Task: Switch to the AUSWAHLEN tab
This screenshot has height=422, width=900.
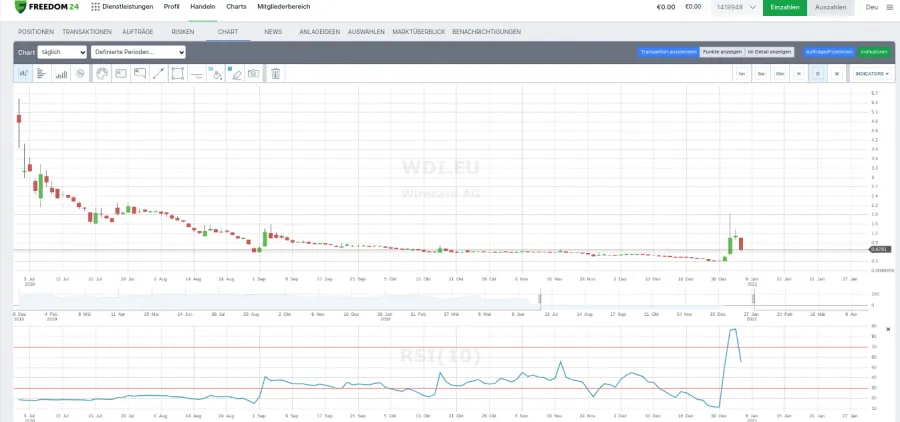Action: pos(366,32)
